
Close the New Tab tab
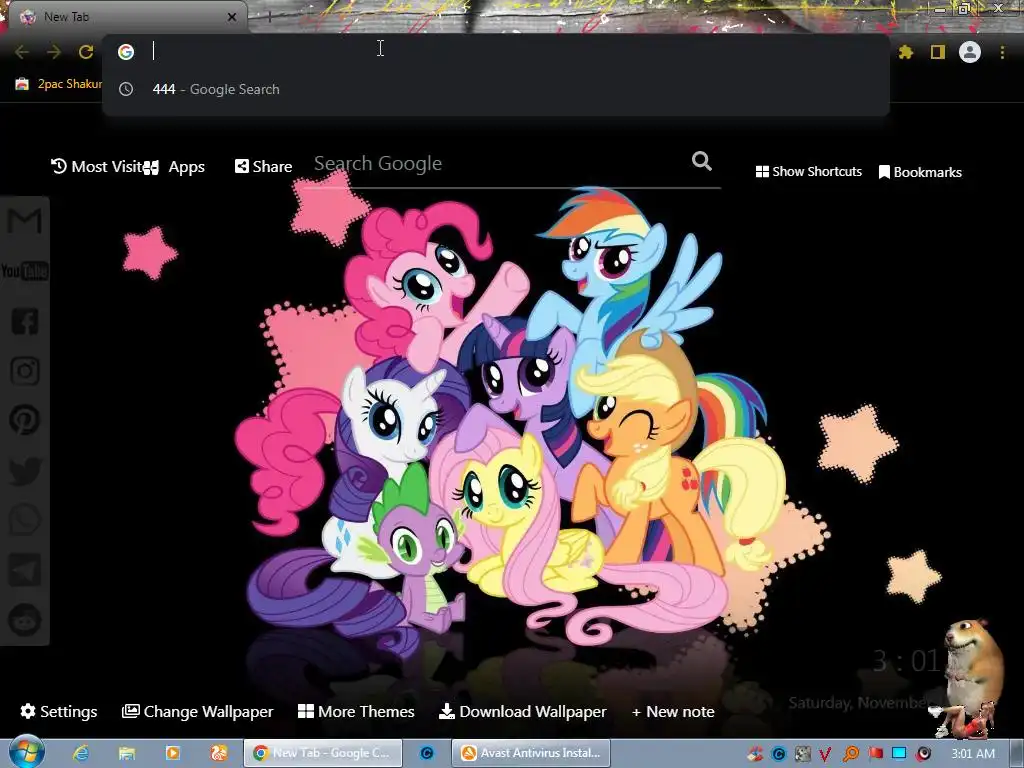tap(231, 17)
